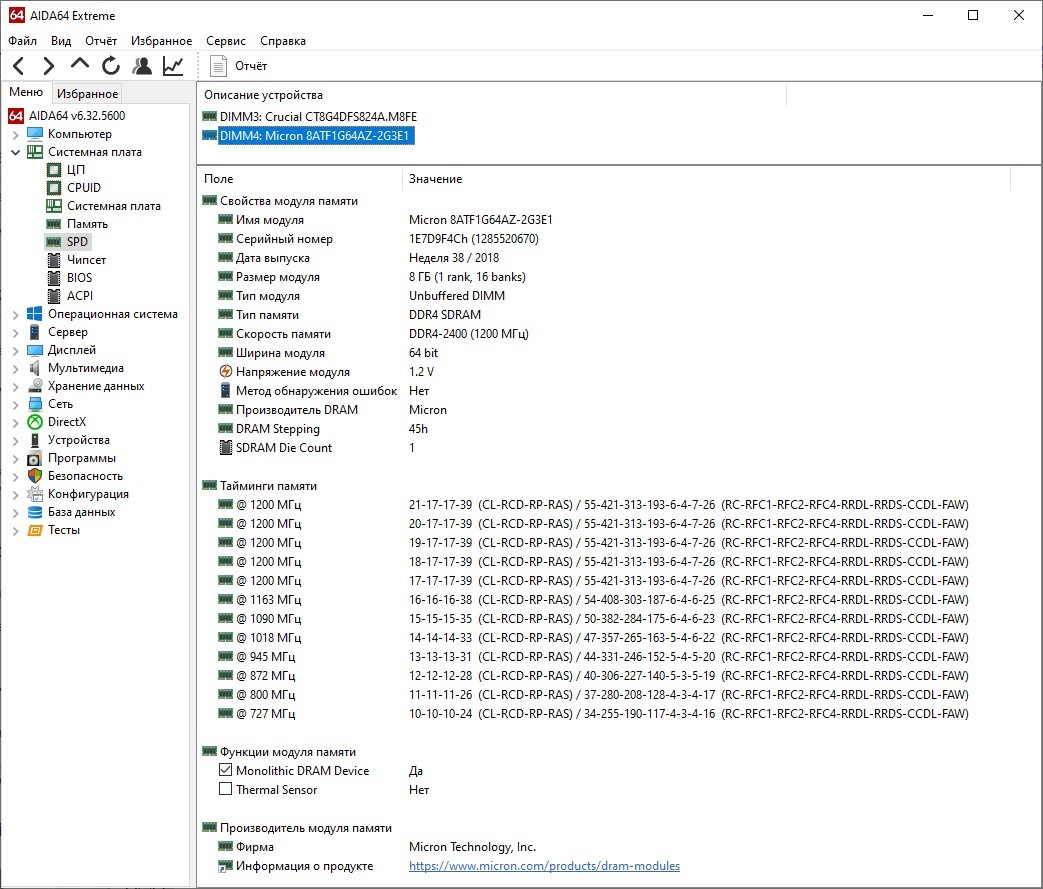Open the user icon in the toolbar
1043x889 pixels.
tap(142, 66)
